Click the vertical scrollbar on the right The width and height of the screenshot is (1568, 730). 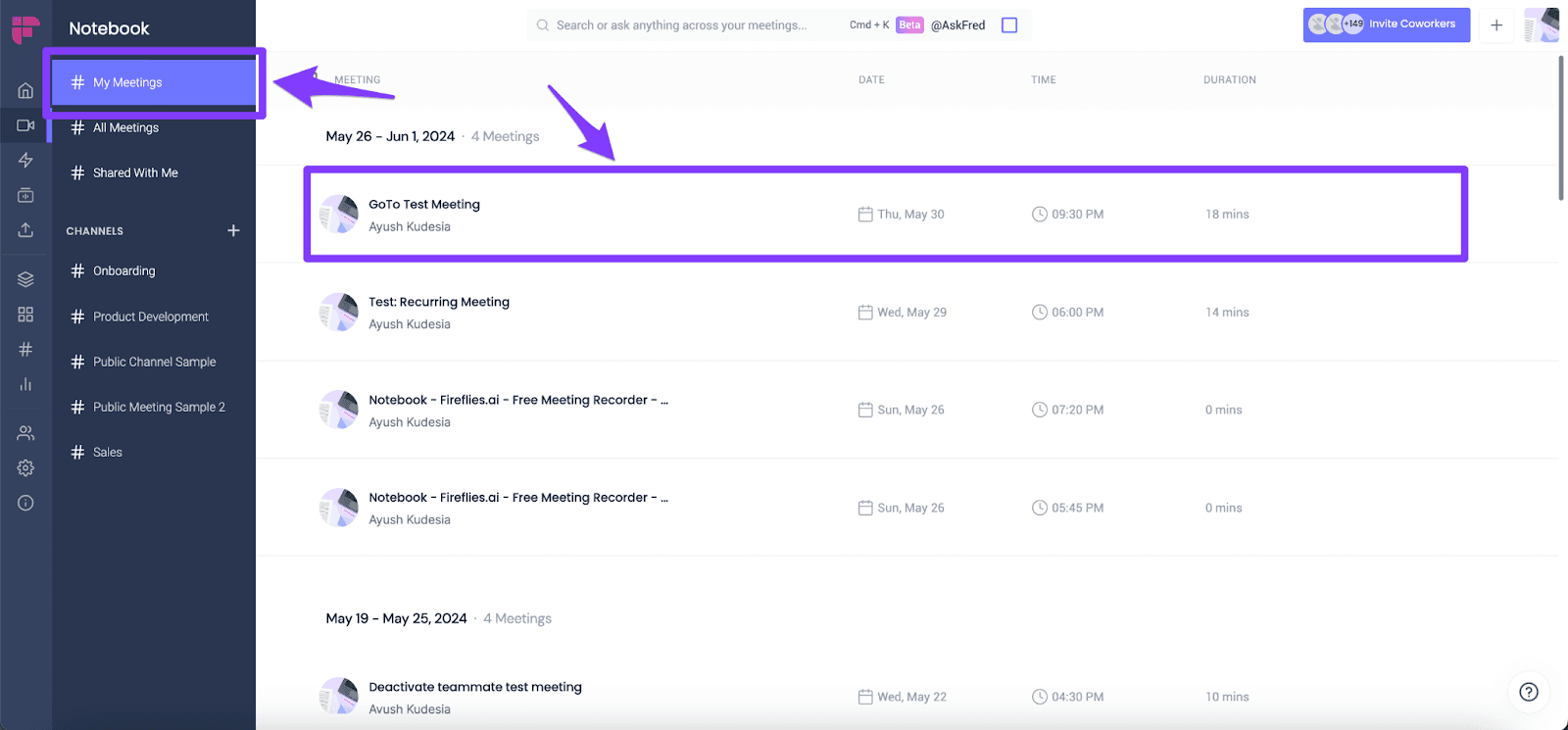point(1561,127)
